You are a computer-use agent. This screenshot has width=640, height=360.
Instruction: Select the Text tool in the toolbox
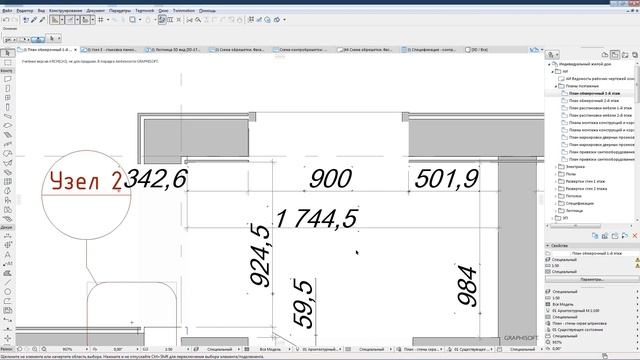7,254
